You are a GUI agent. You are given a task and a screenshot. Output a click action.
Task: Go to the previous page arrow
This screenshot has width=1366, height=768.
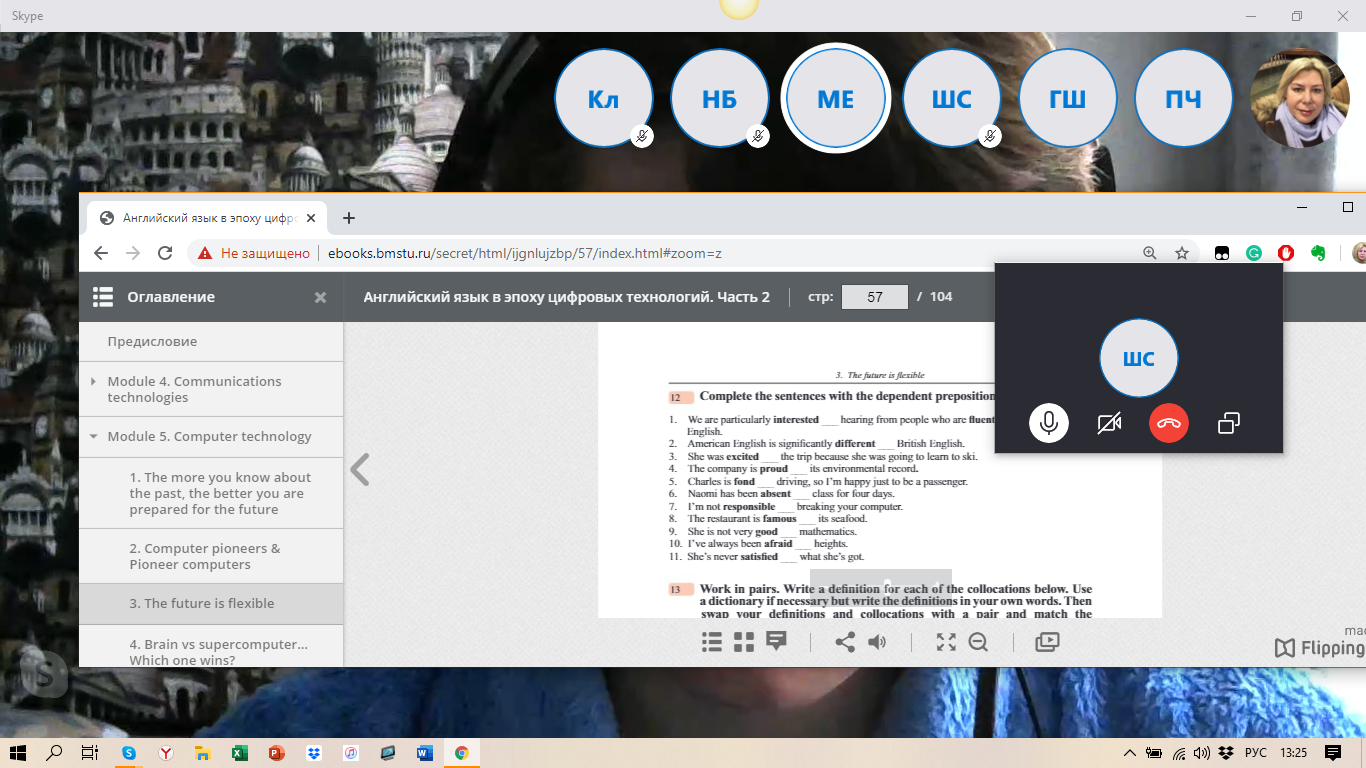click(x=360, y=469)
